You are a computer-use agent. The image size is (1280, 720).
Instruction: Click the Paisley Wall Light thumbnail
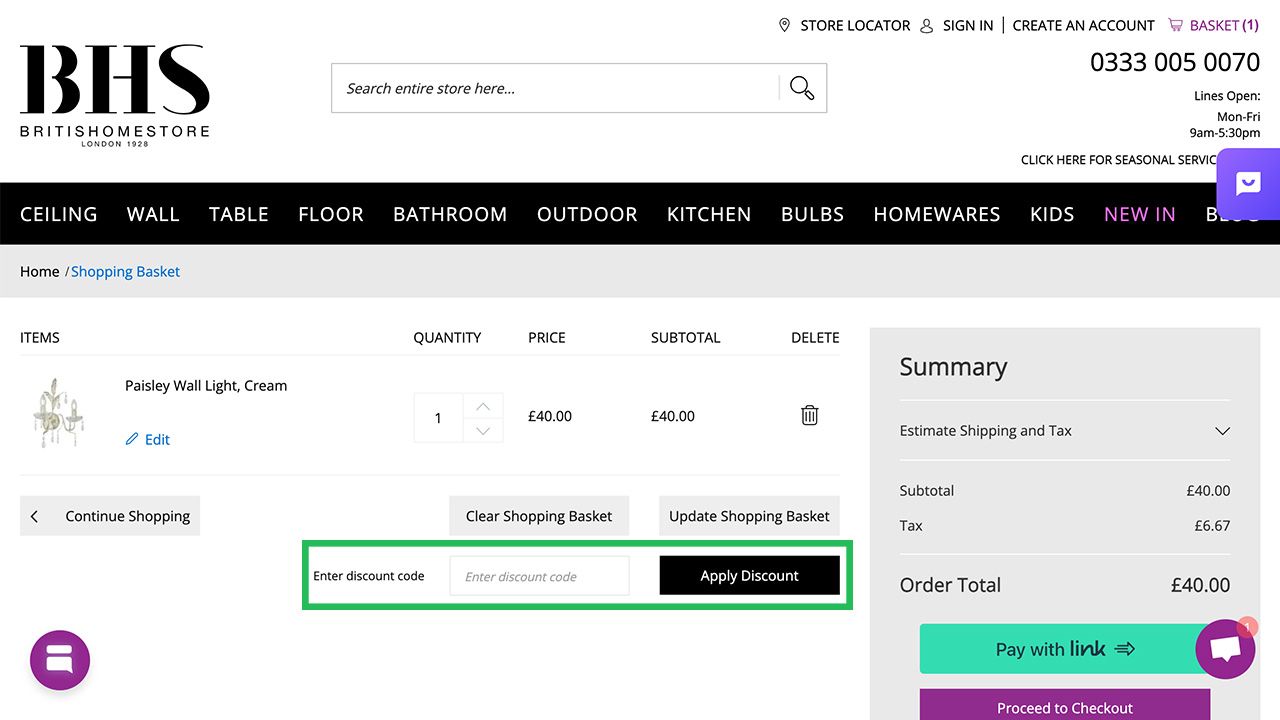point(58,412)
